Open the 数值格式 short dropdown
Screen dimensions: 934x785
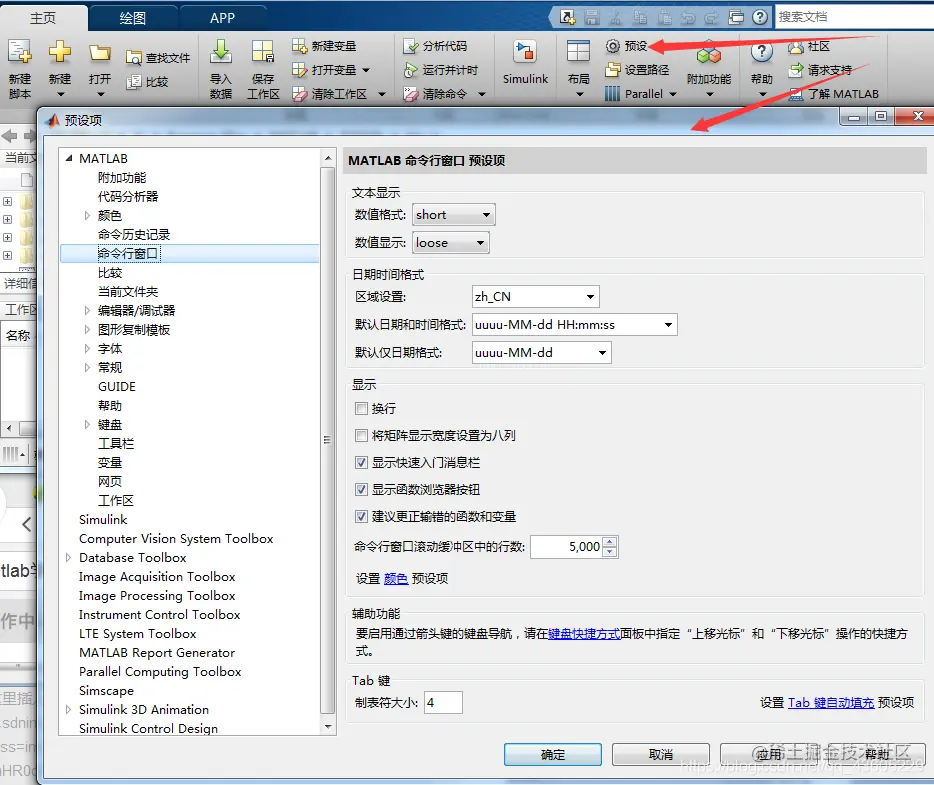pyautogui.click(x=453, y=214)
